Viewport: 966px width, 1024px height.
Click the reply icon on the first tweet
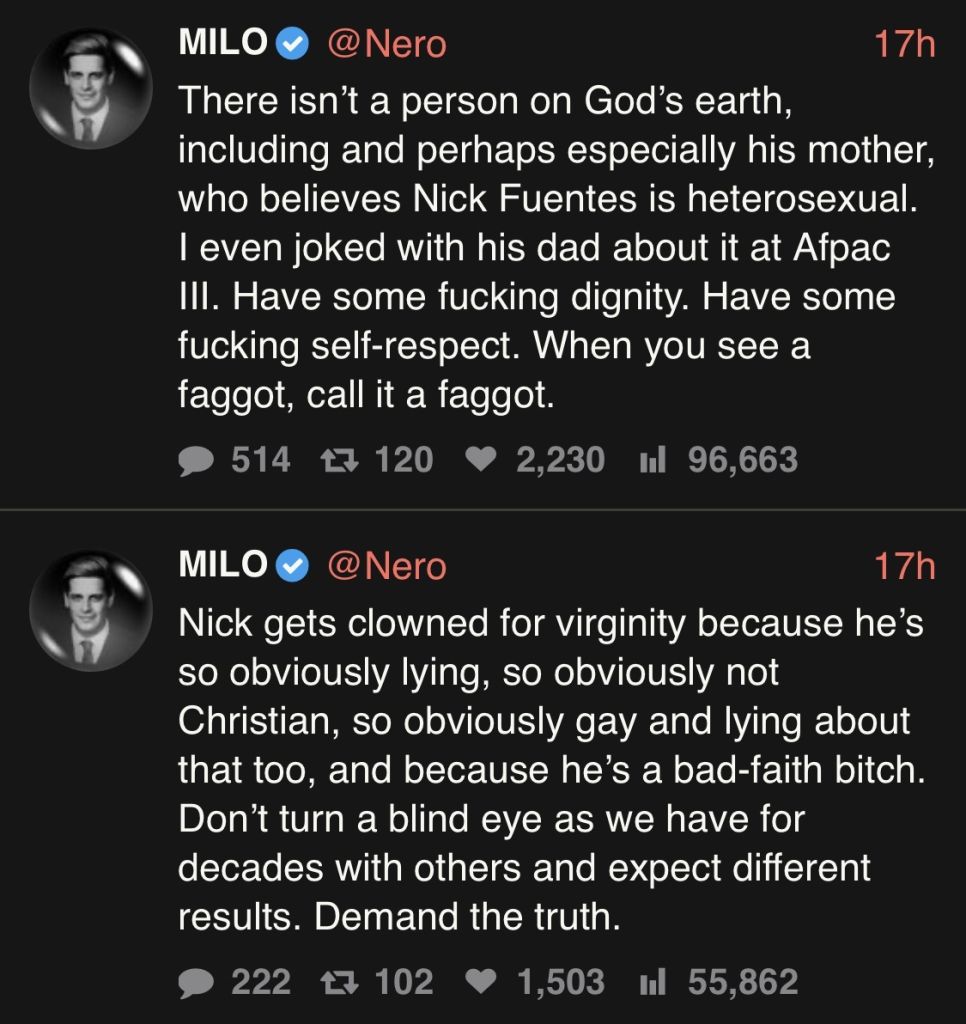pyautogui.click(x=198, y=461)
